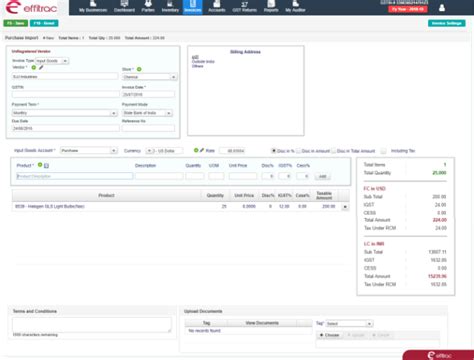Click the green F5 Save button
Image resolution: width=474 pixels, height=360 pixels.
[x=16, y=23]
